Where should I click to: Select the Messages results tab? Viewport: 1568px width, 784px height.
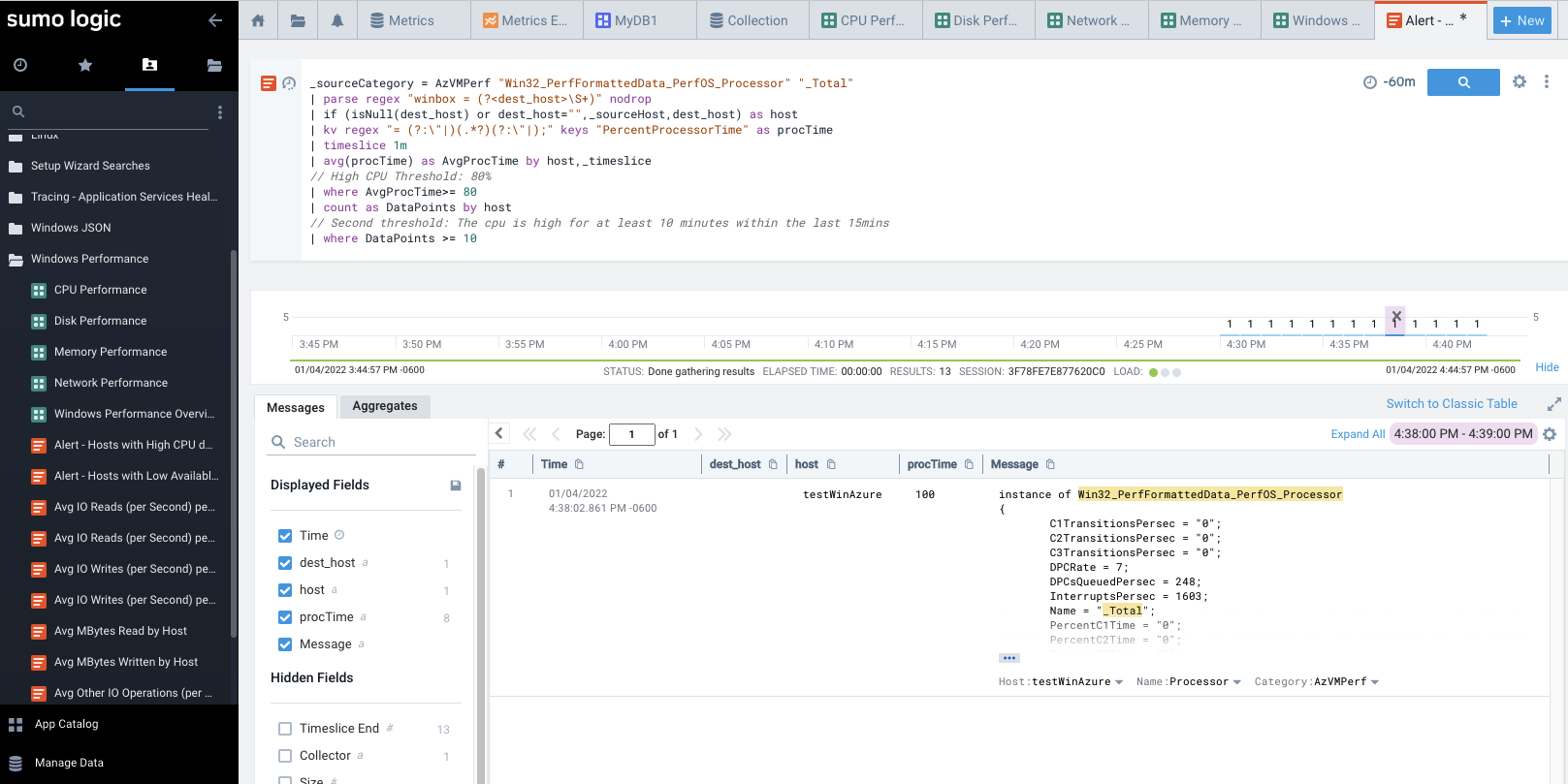(296, 407)
